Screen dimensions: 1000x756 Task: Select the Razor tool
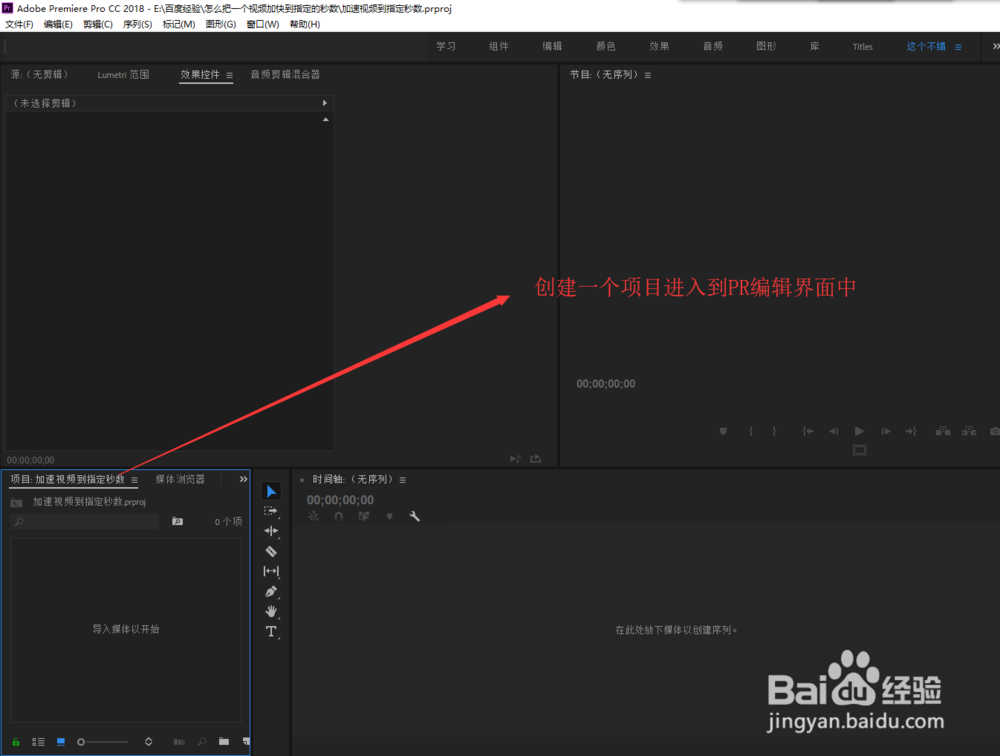(x=271, y=550)
